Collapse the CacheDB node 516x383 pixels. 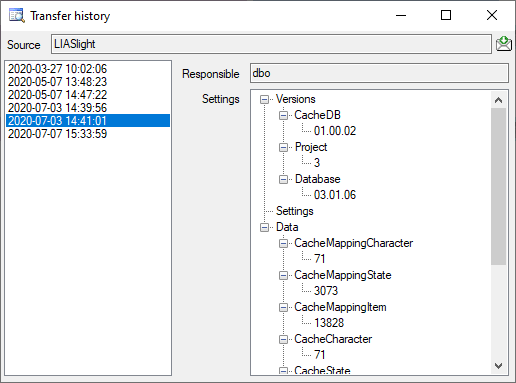pos(283,115)
